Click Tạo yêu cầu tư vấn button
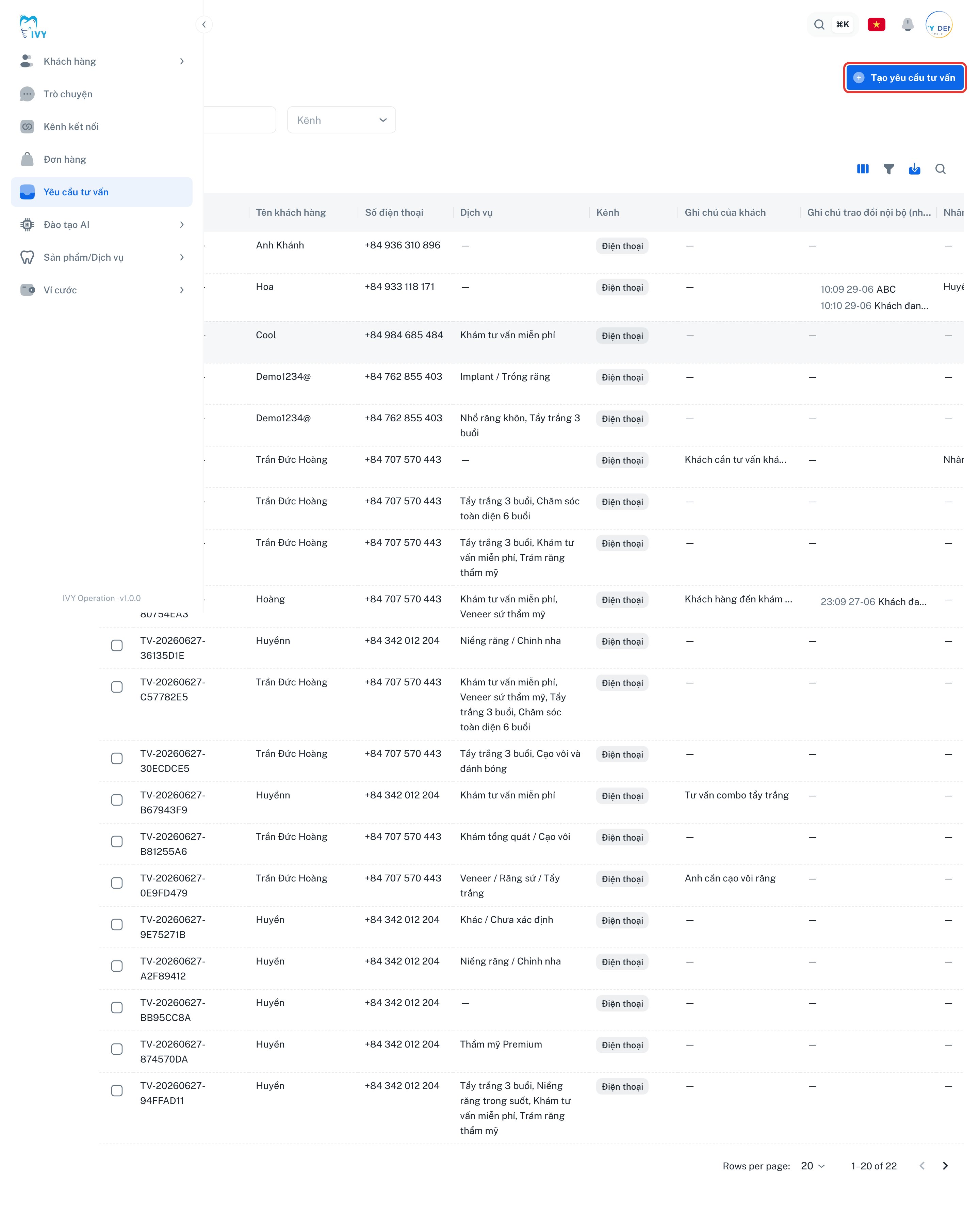This screenshot has width=980, height=1215. click(904, 77)
